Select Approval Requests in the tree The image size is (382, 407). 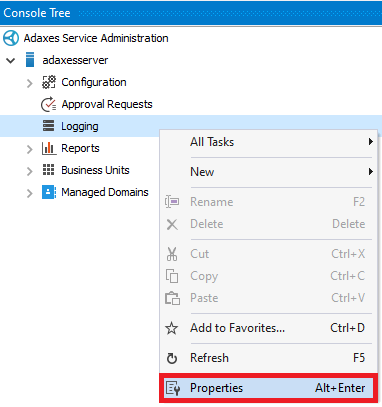point(107,104)
